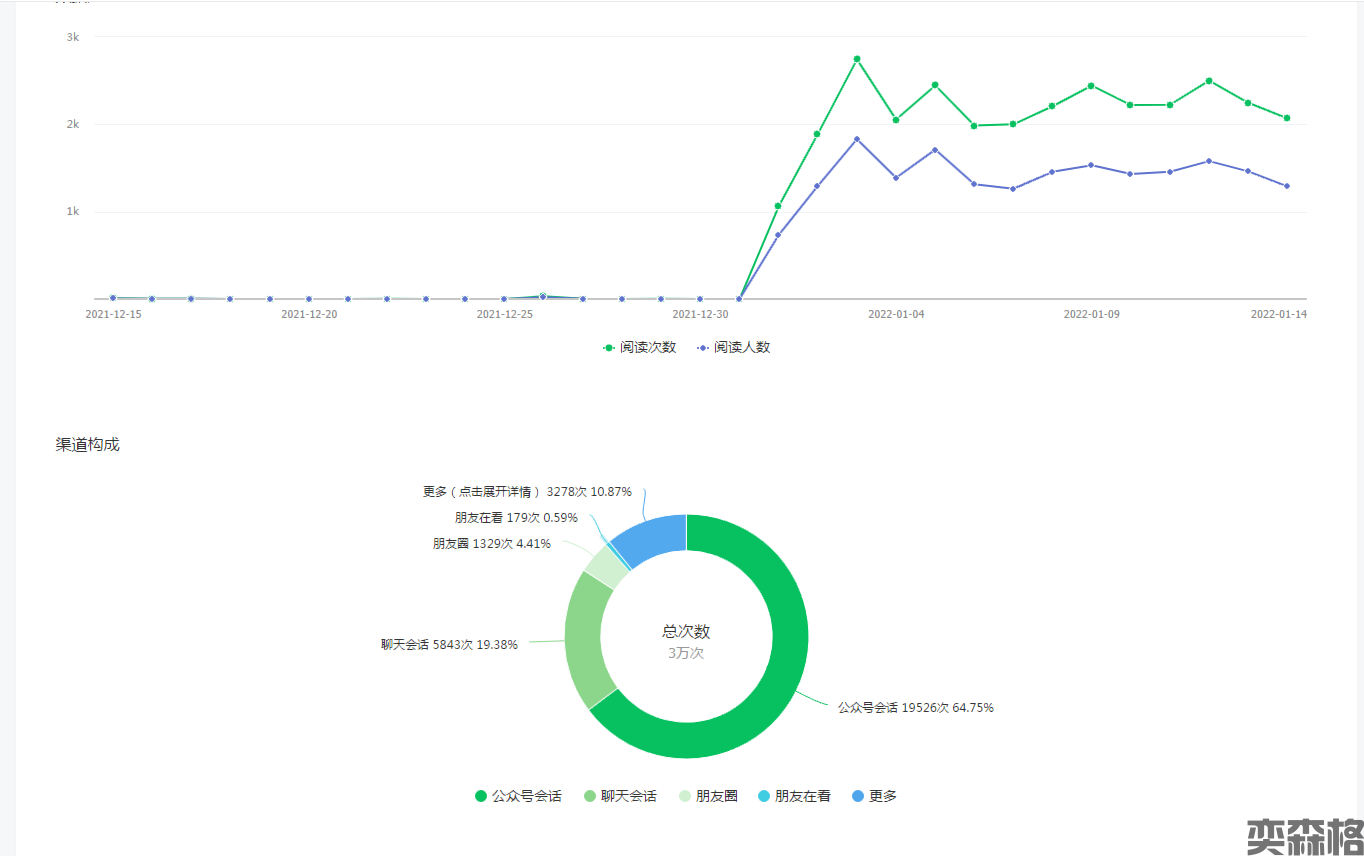Click 更多 legend marker below donut
Image resolution: width=1364 pixels, height=856 pixels.
click(857, 796)
